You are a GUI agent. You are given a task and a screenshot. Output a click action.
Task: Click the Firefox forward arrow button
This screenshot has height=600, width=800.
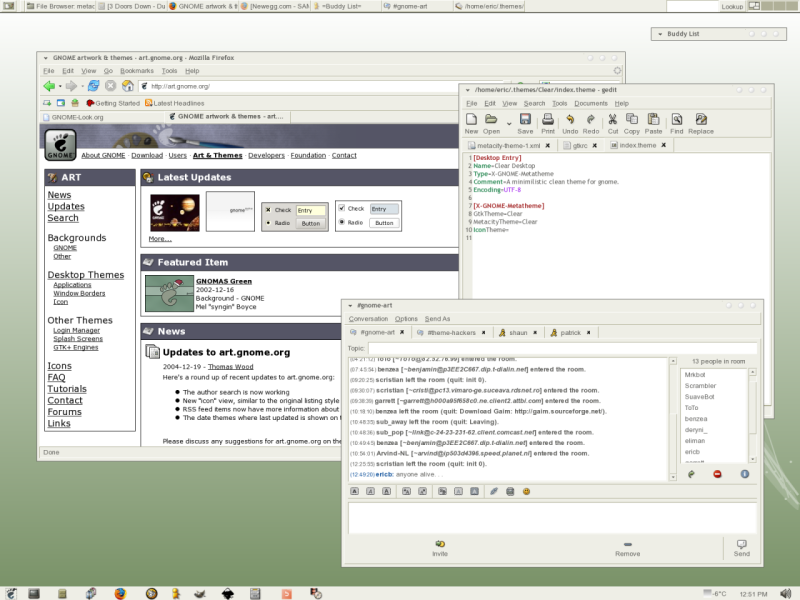[x=71, y=86]
